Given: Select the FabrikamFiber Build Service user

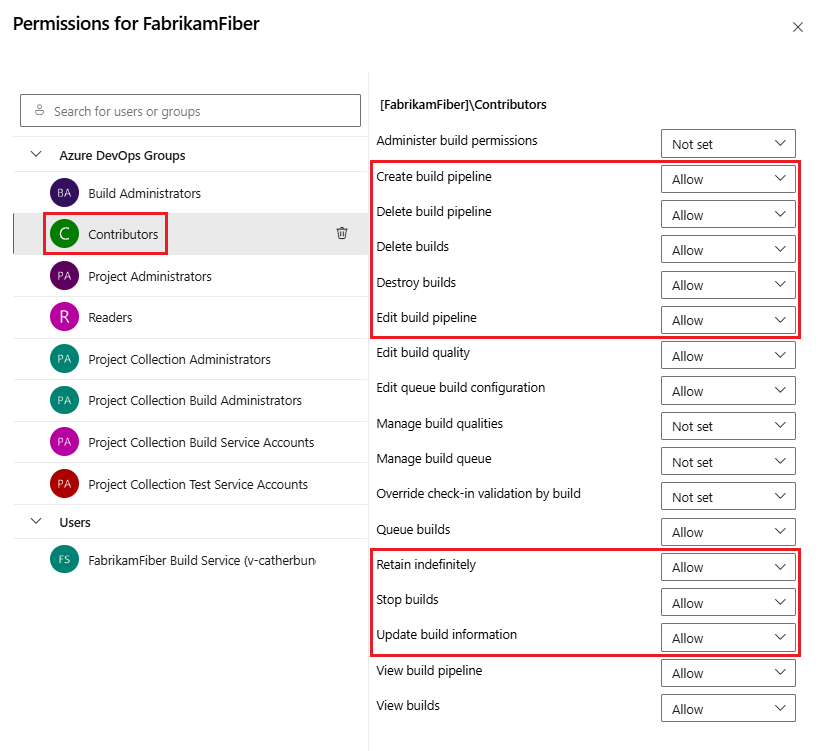Looking at the screenshot, I should [191, 559].
